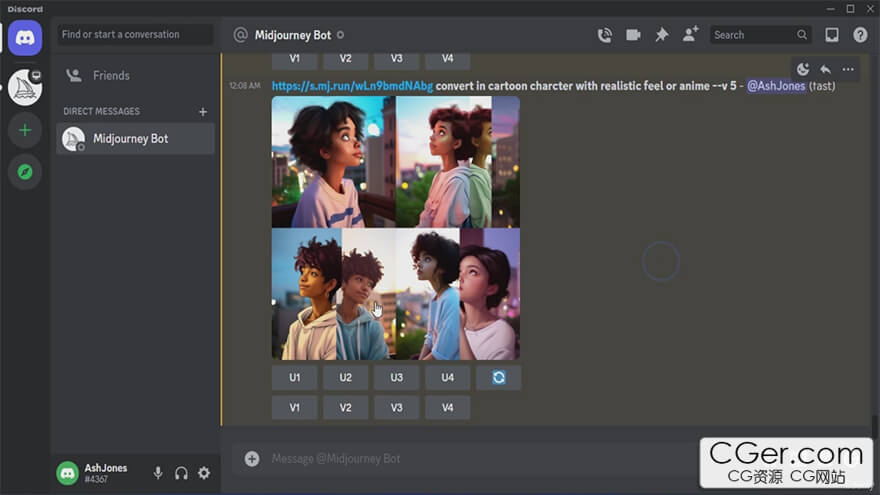Focus Find or start a conversation field
Viewport: 880px width, 495px height.
coord(135,34)
